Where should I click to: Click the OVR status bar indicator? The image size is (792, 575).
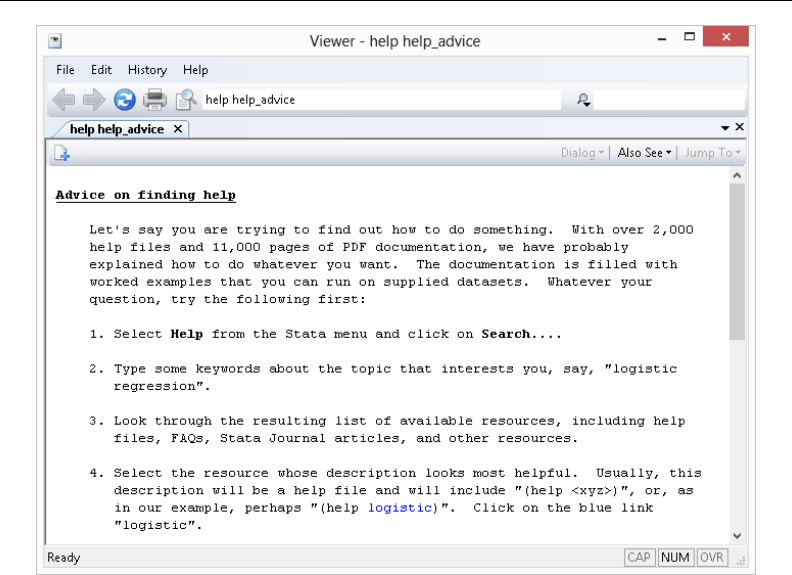[712, 557]
